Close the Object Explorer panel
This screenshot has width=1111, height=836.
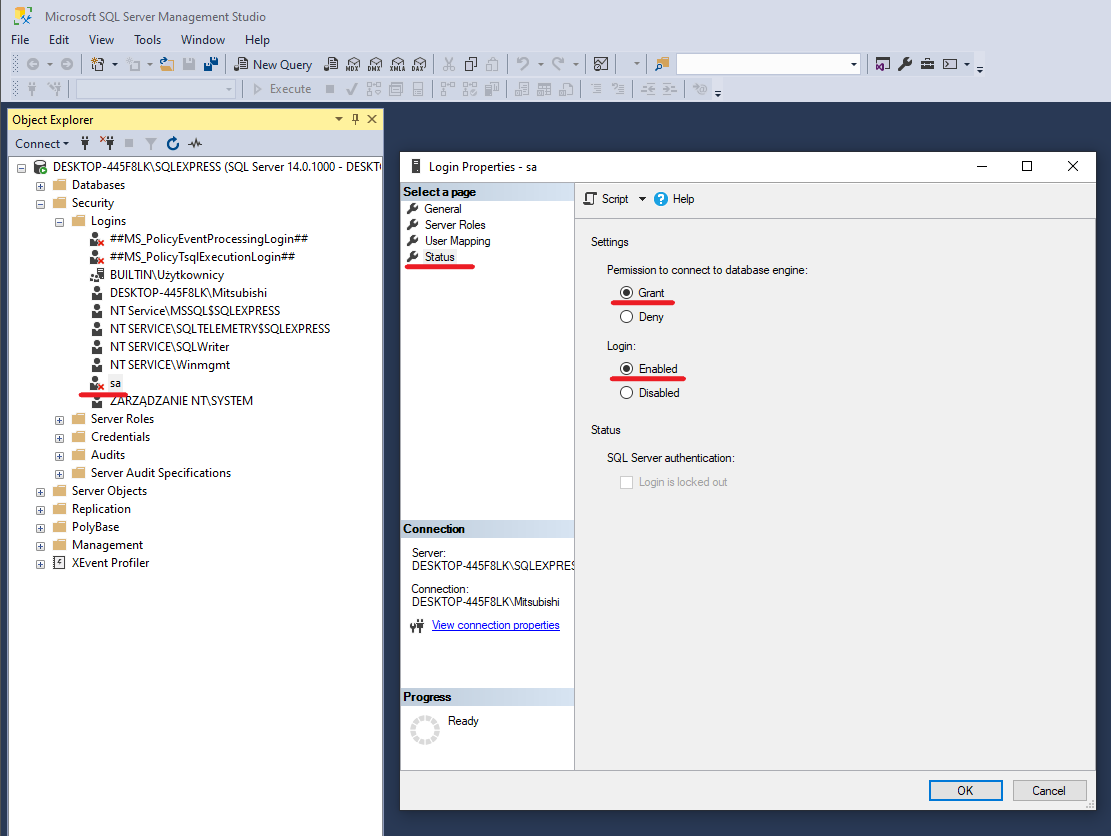(372, 119)
